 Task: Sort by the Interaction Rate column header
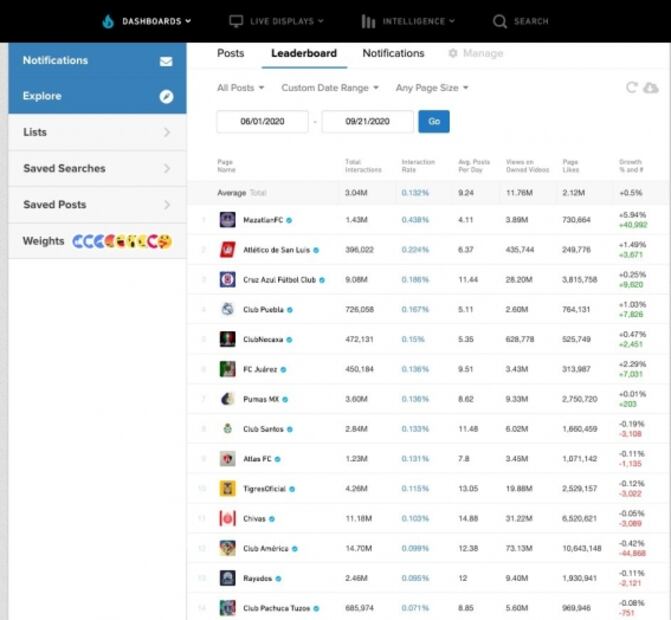click(418, 166)
